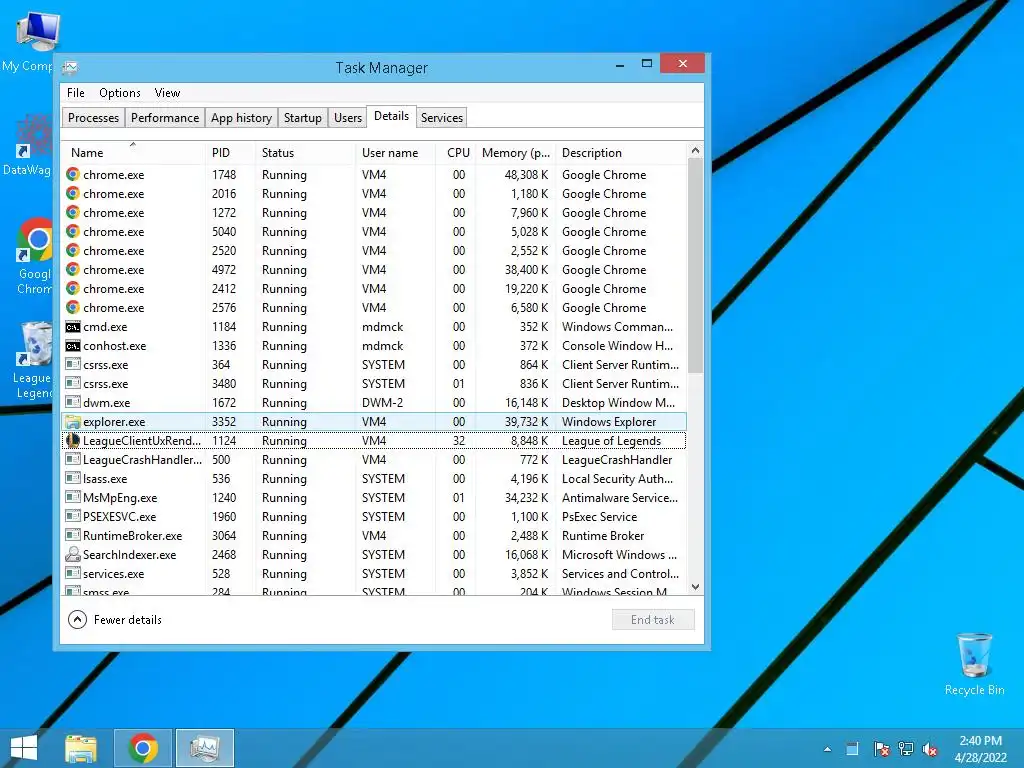This screenshot has height=768, width=1024.
Task: Click the chrome.exe icon in PID 4972 row
Action: point(72,269)
